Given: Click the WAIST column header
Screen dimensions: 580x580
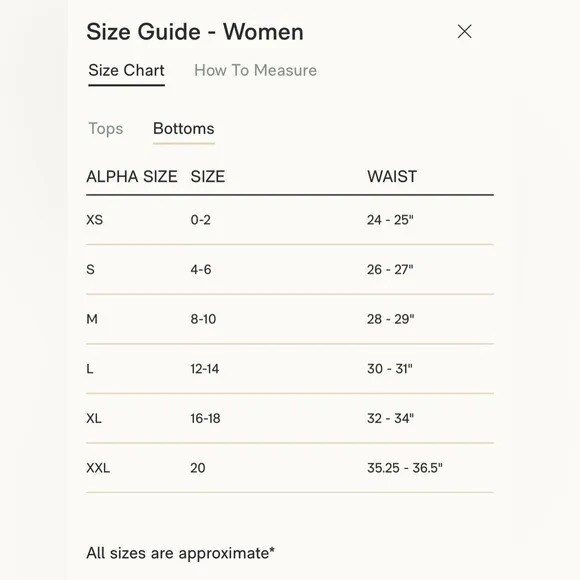Looking at the screenshot, I should click(392, 176).
